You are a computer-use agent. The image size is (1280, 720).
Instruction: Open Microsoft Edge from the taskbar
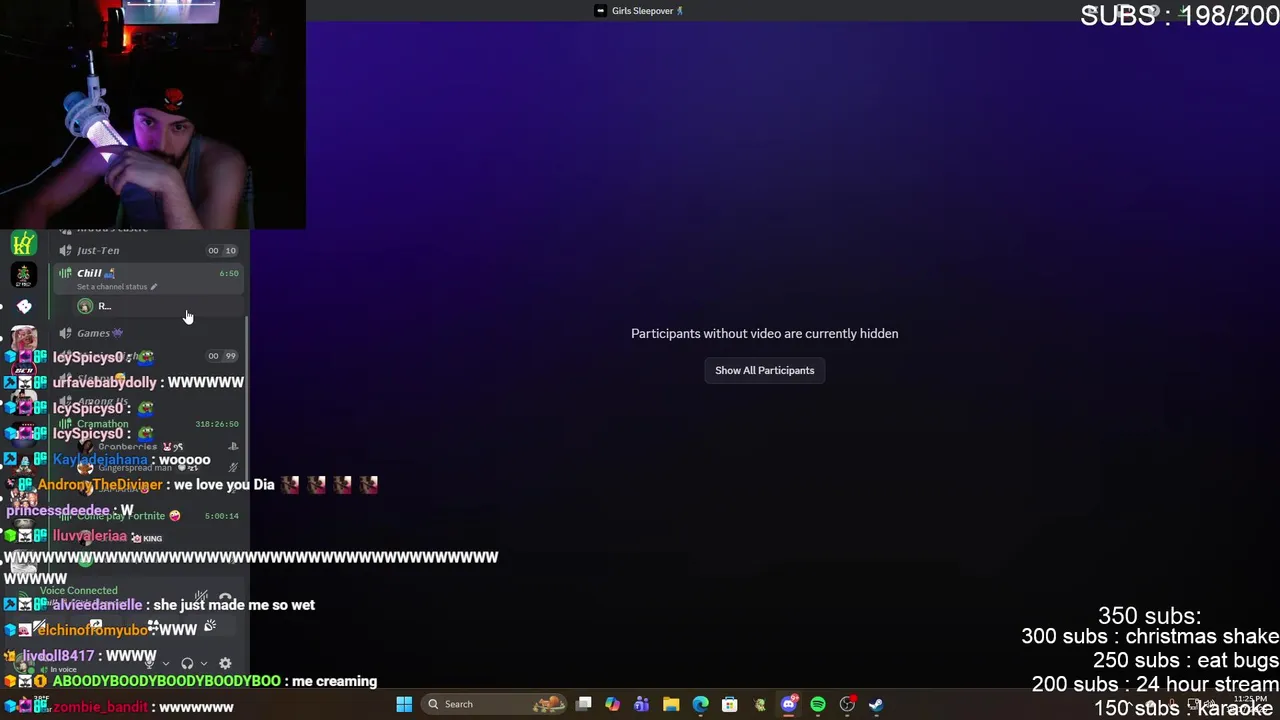(x=700, y=704)
